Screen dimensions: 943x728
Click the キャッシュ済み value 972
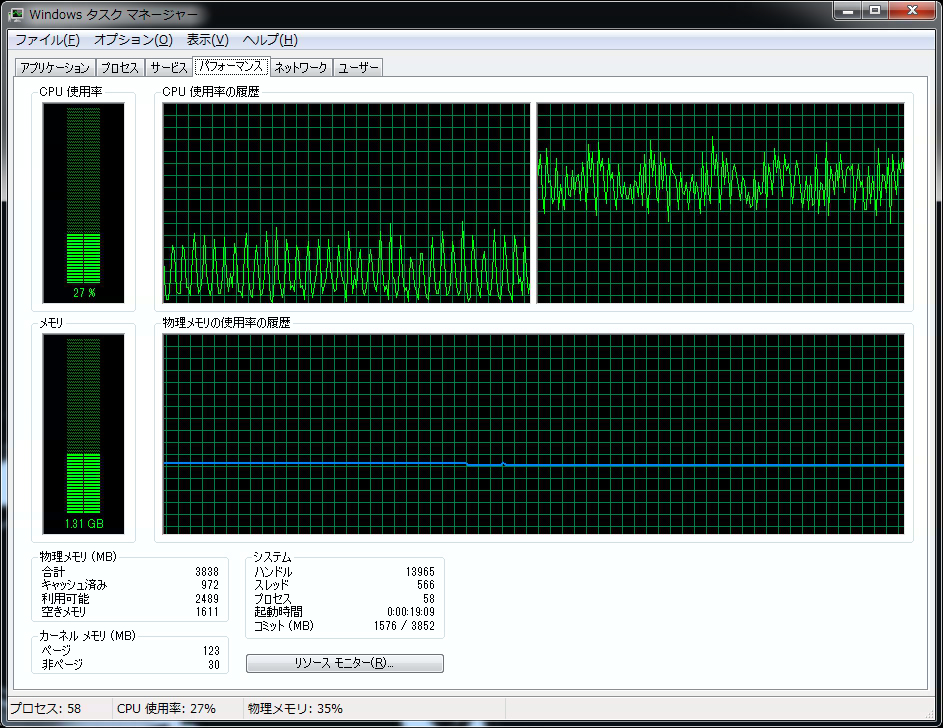coord(210,585)
